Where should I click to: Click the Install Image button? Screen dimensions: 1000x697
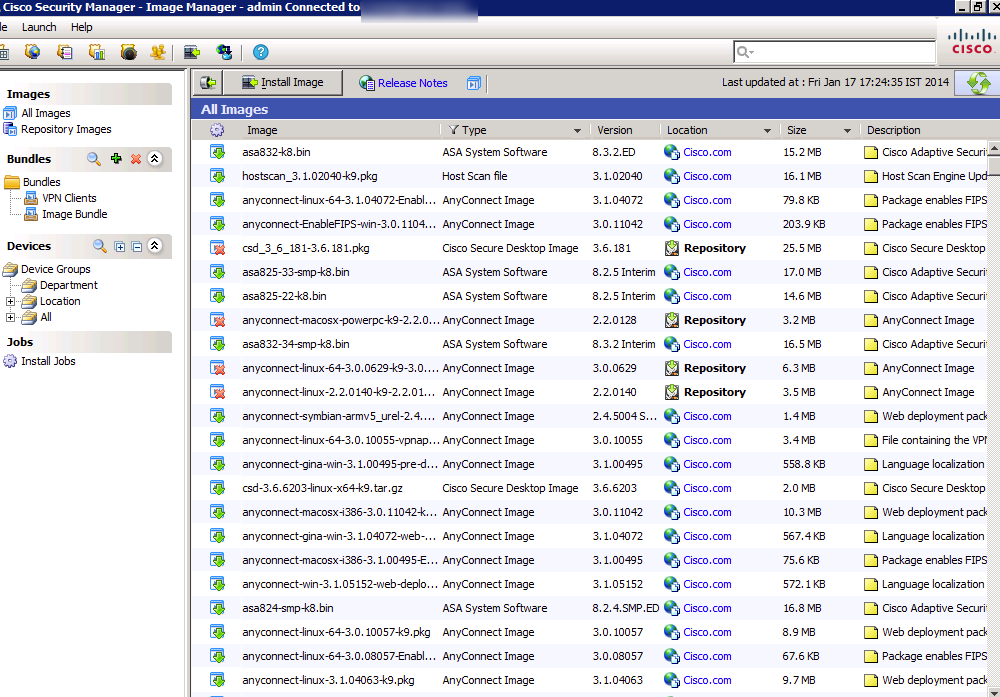click(282, 83)
